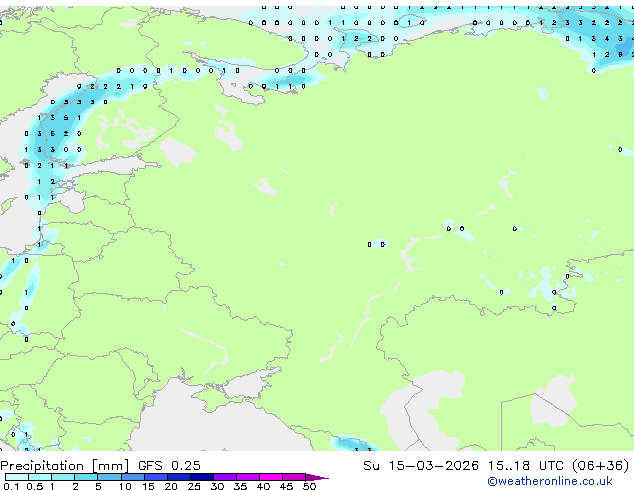Select legend swatch between 5 and 10
Screen dimensions: 634x490
109,477
